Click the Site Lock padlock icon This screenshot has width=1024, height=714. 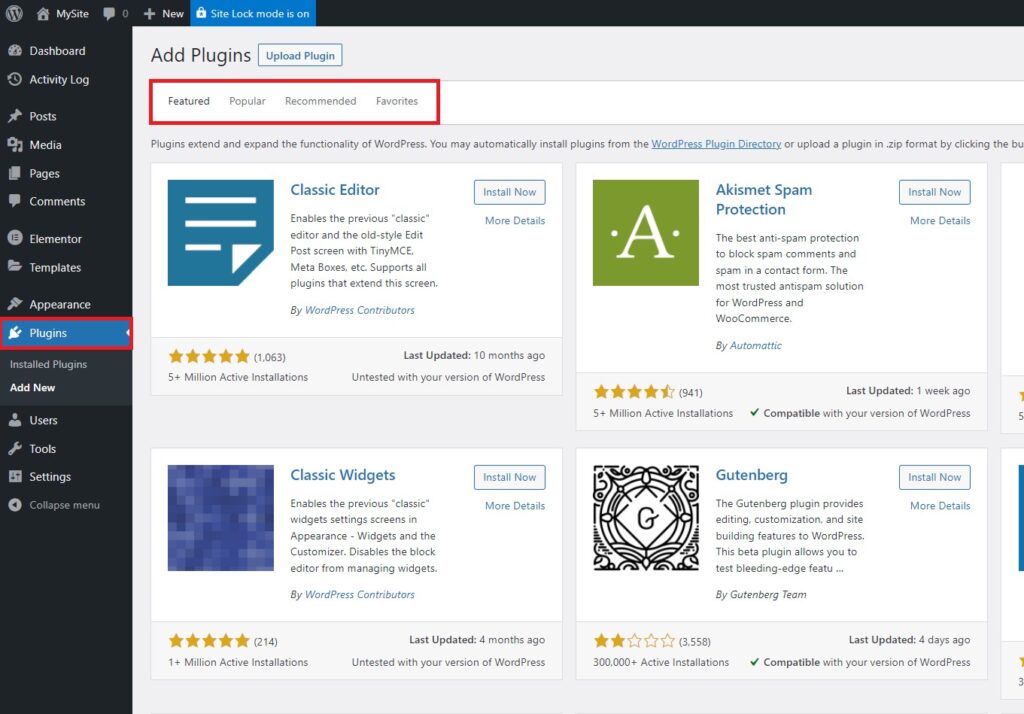click(201, 12)
